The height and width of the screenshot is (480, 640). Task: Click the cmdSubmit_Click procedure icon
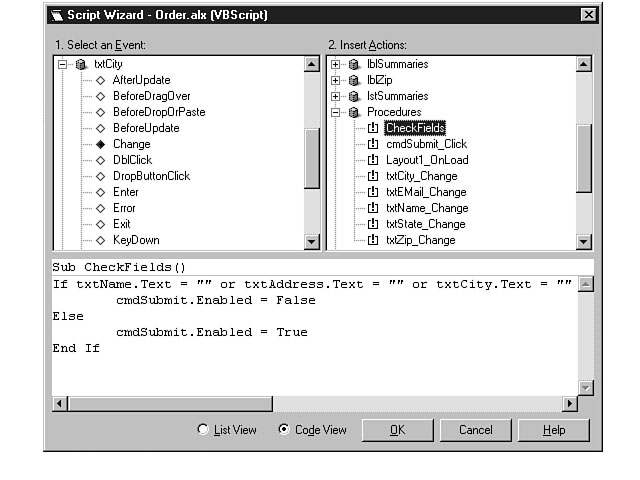click(373, 144)
